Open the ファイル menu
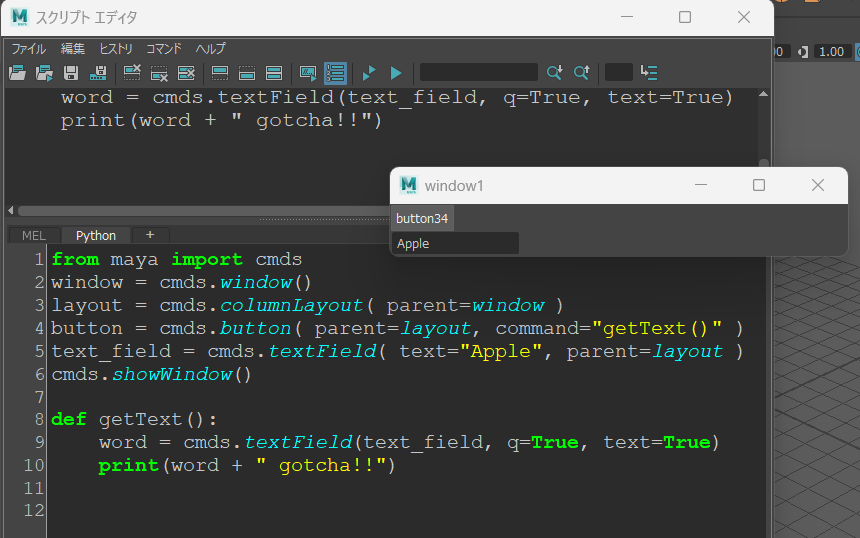Image resolution: width=860 pixels, height=538 pixels. [x=28, y=49]
